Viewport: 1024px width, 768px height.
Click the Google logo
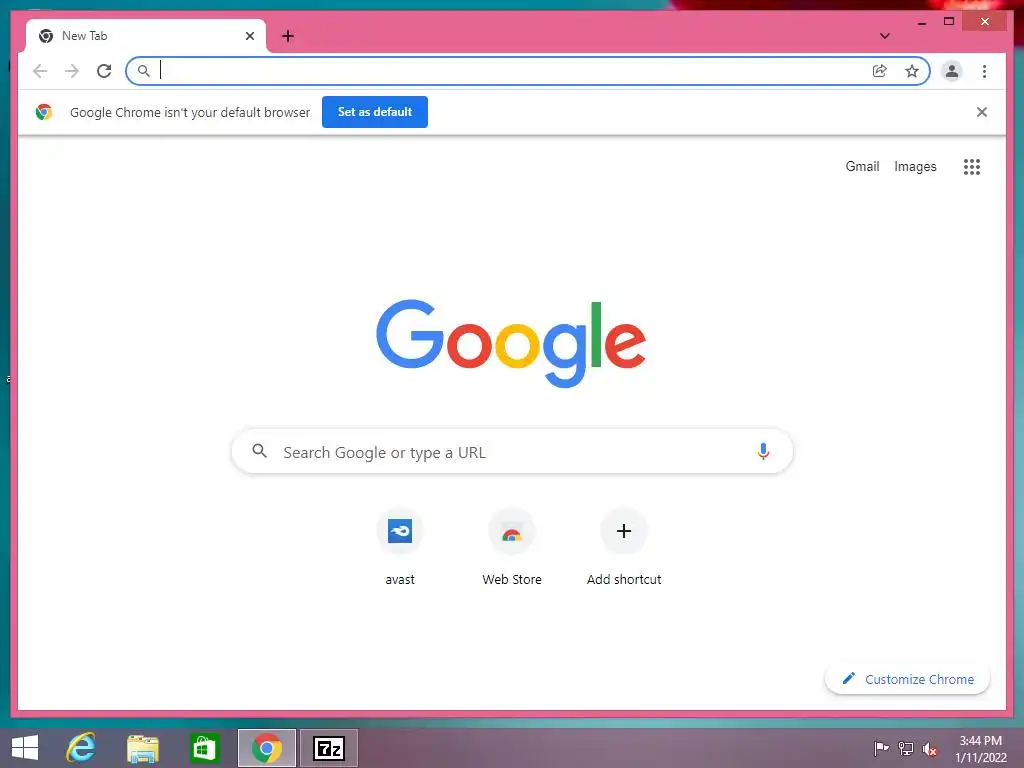pyautogui.click(x=511, y=342)
